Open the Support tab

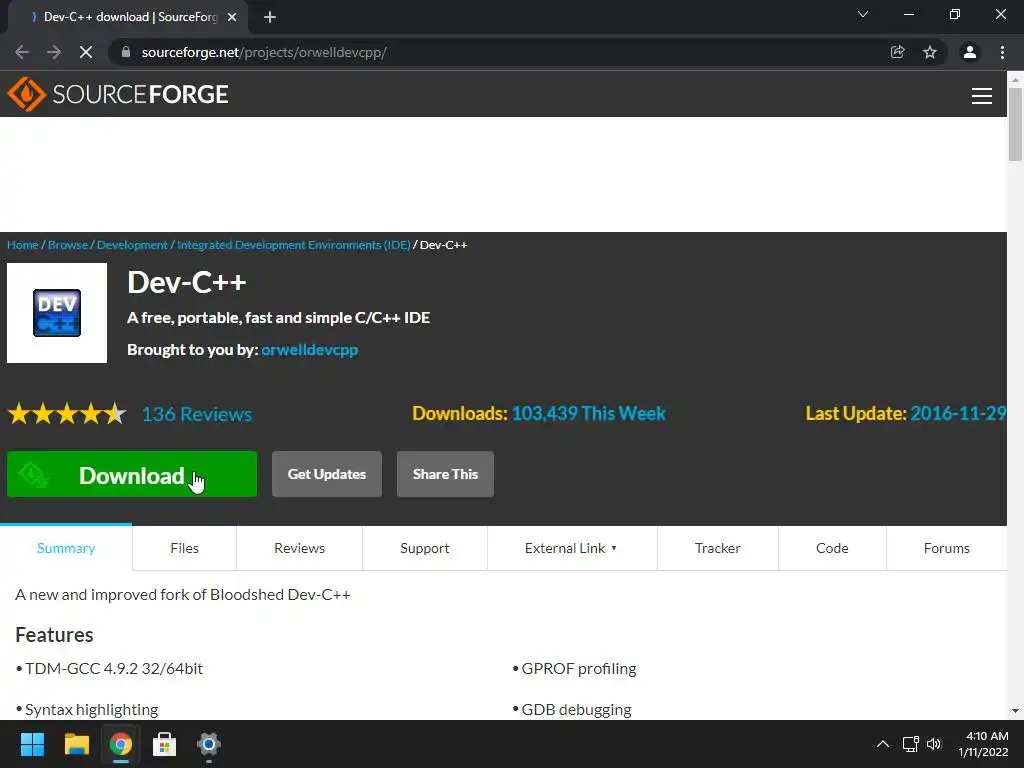click(424, 548)
